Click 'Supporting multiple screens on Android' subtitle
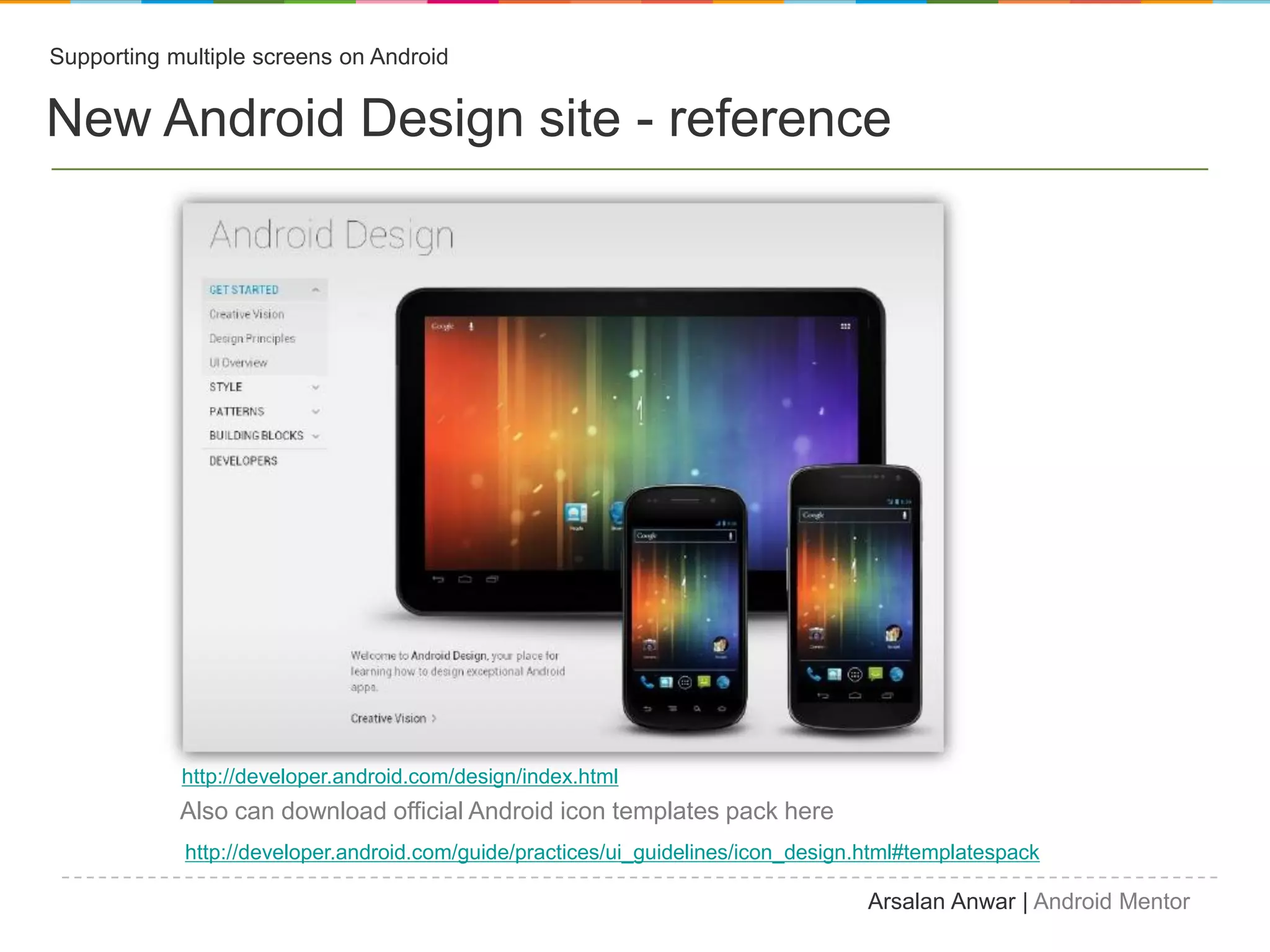Viewport: 1270px width, 952px height. pyautogui.click(x=249, y=57)
